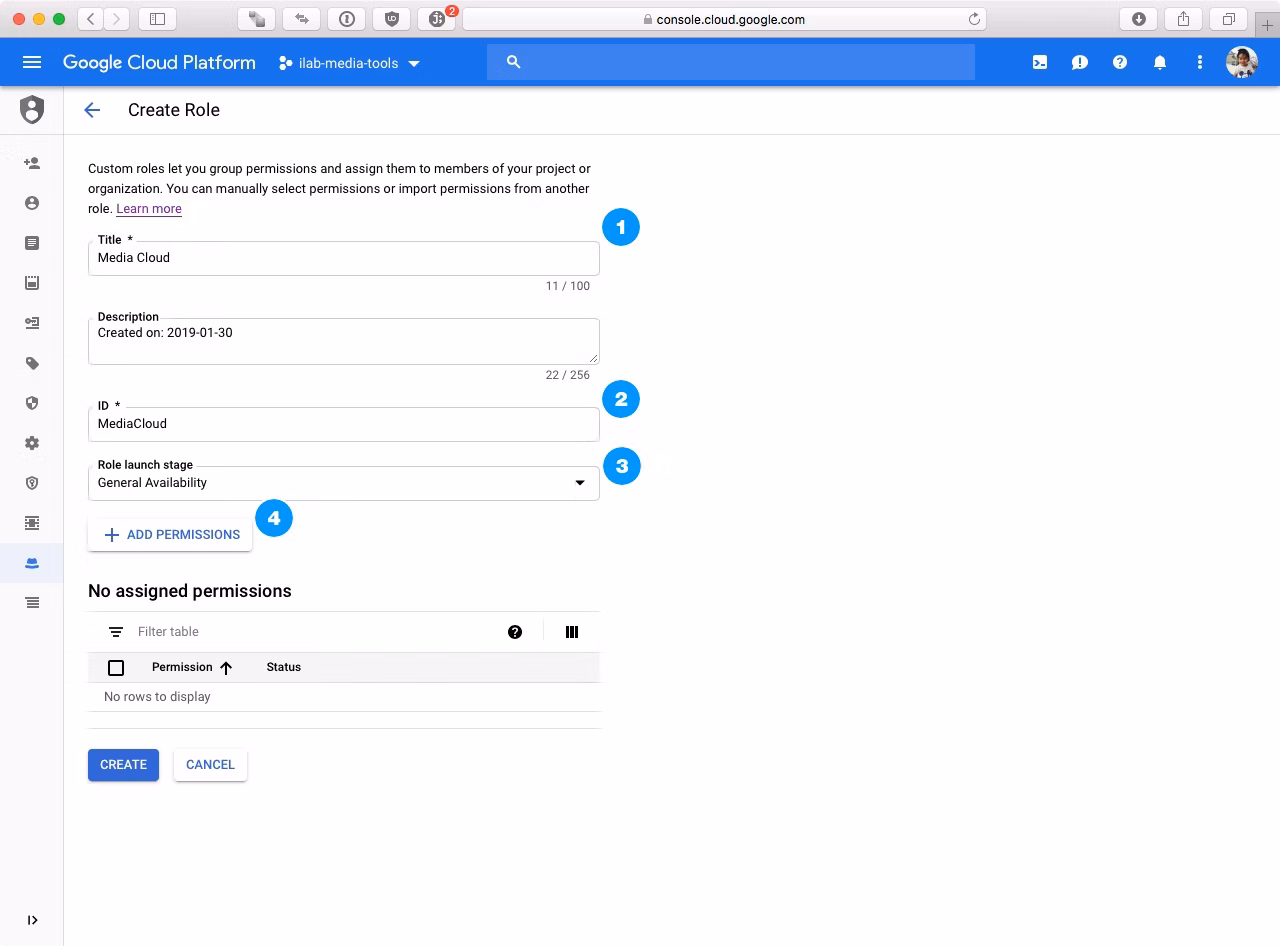Open the hamburger navigation menu
This screenshot has width=1280, height=946.
pos(32,62)
